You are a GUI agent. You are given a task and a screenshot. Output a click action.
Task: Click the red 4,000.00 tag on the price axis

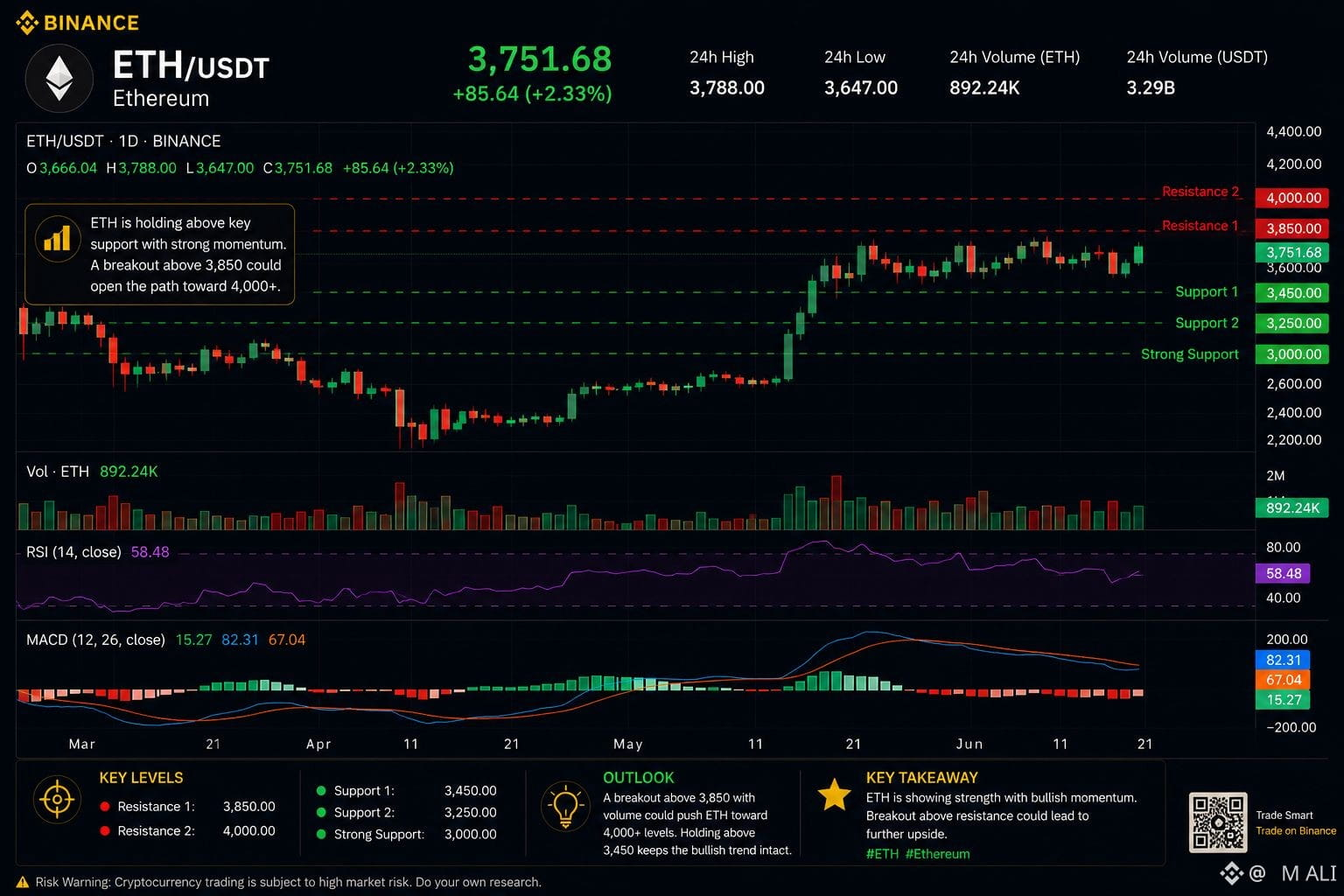click(x=1291, y=198)
